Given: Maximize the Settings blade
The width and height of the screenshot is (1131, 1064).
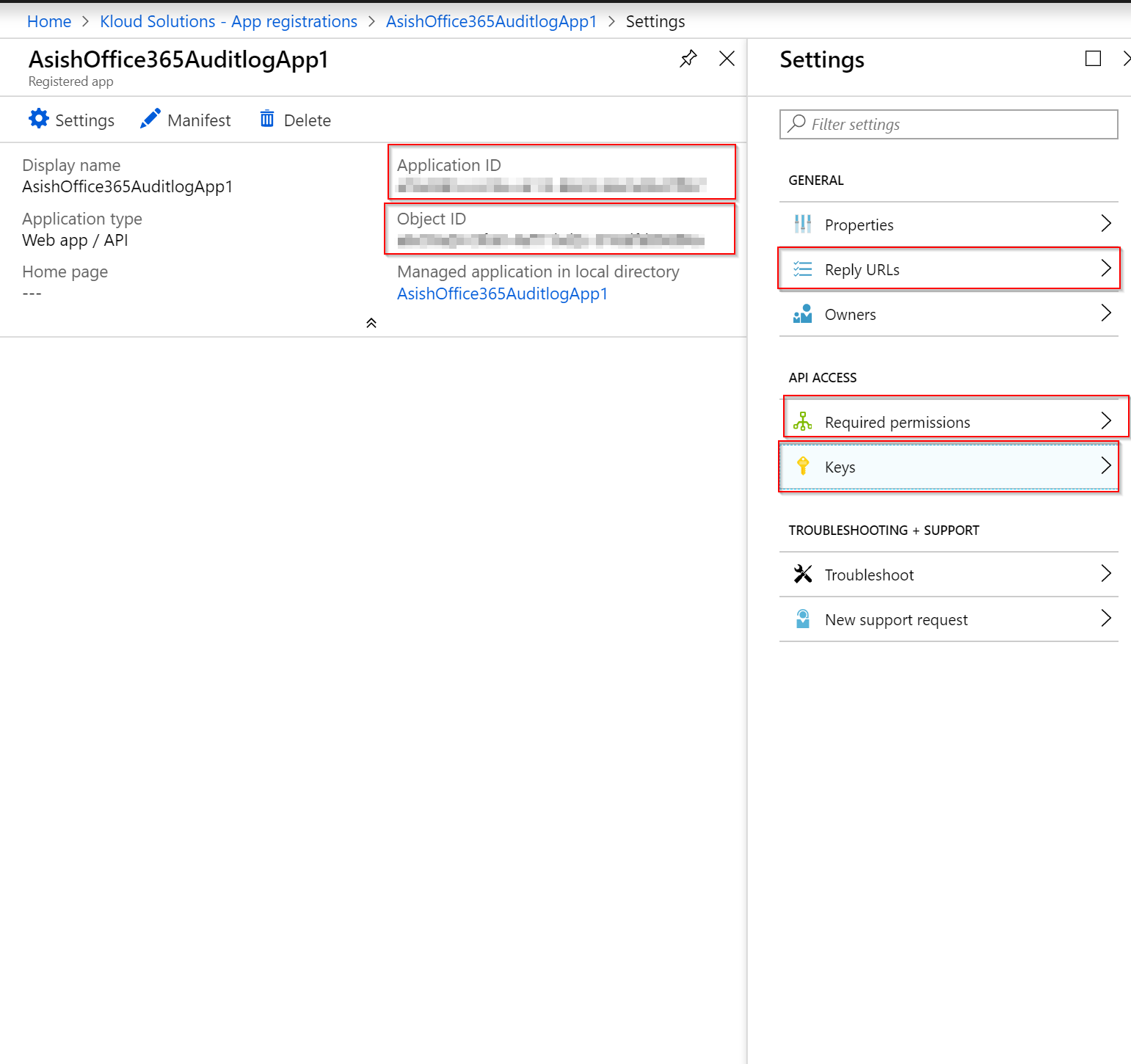Looking at the screenshot, I should point(1093,59).
